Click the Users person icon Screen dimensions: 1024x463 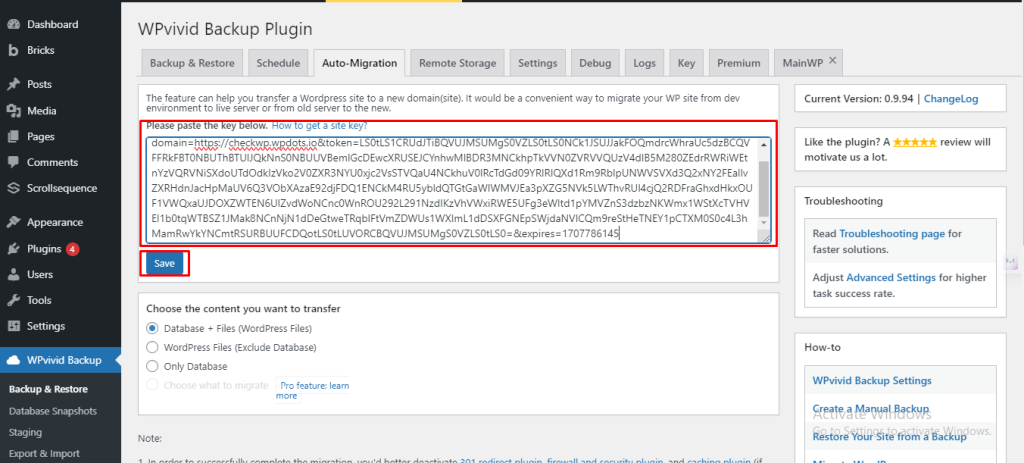click(x=13, y=275)
